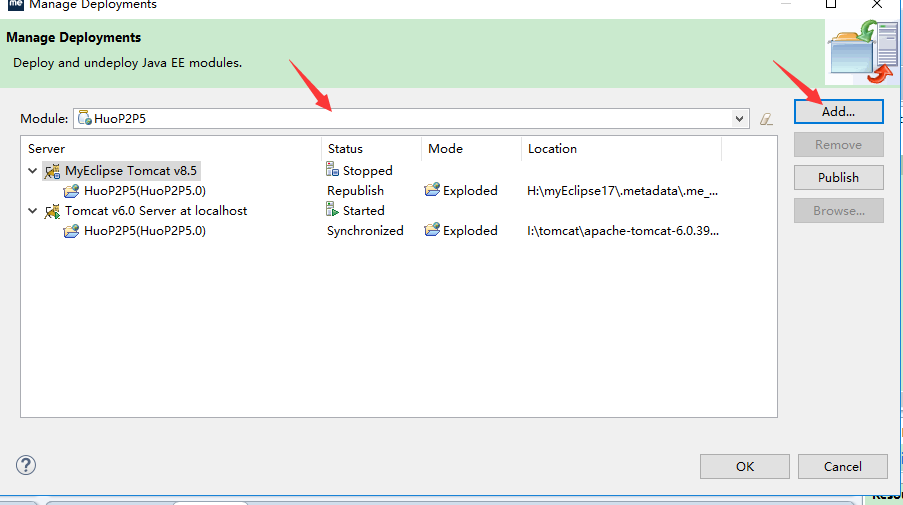Viewport: 903px width, 505px height.
Task: Open help via the question mark icon
Action: (x=26, y=465)
